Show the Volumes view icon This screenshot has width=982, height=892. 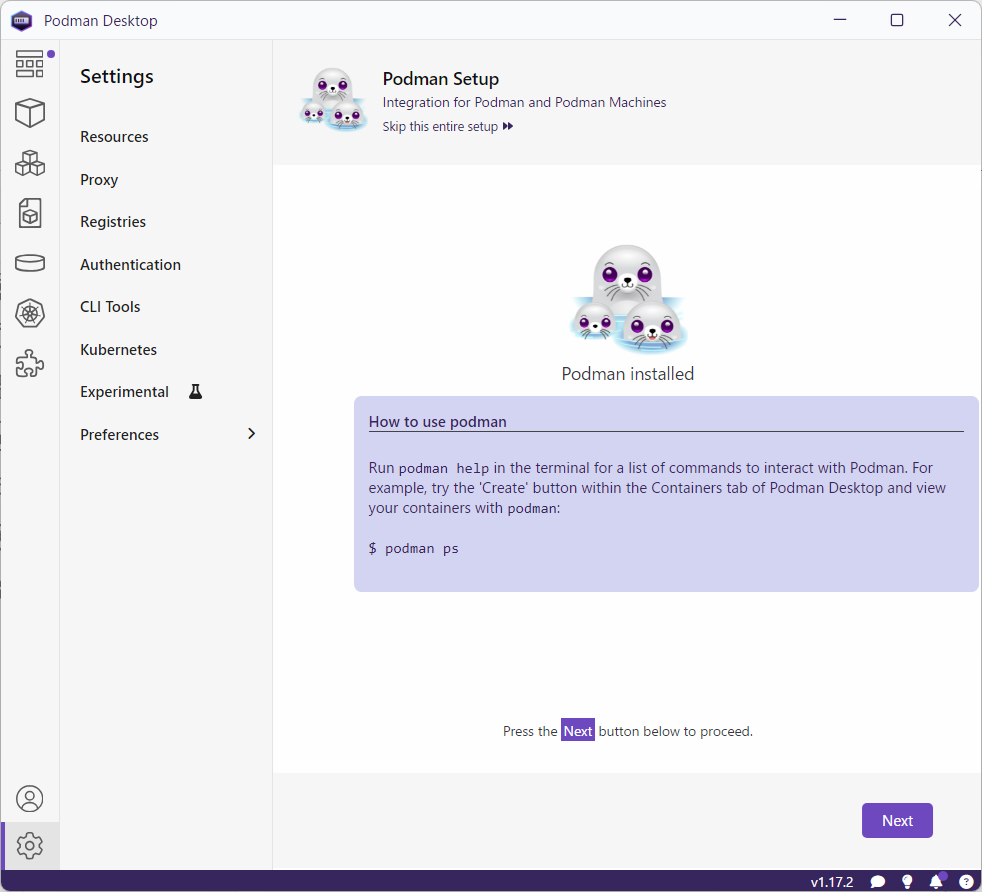30,263
